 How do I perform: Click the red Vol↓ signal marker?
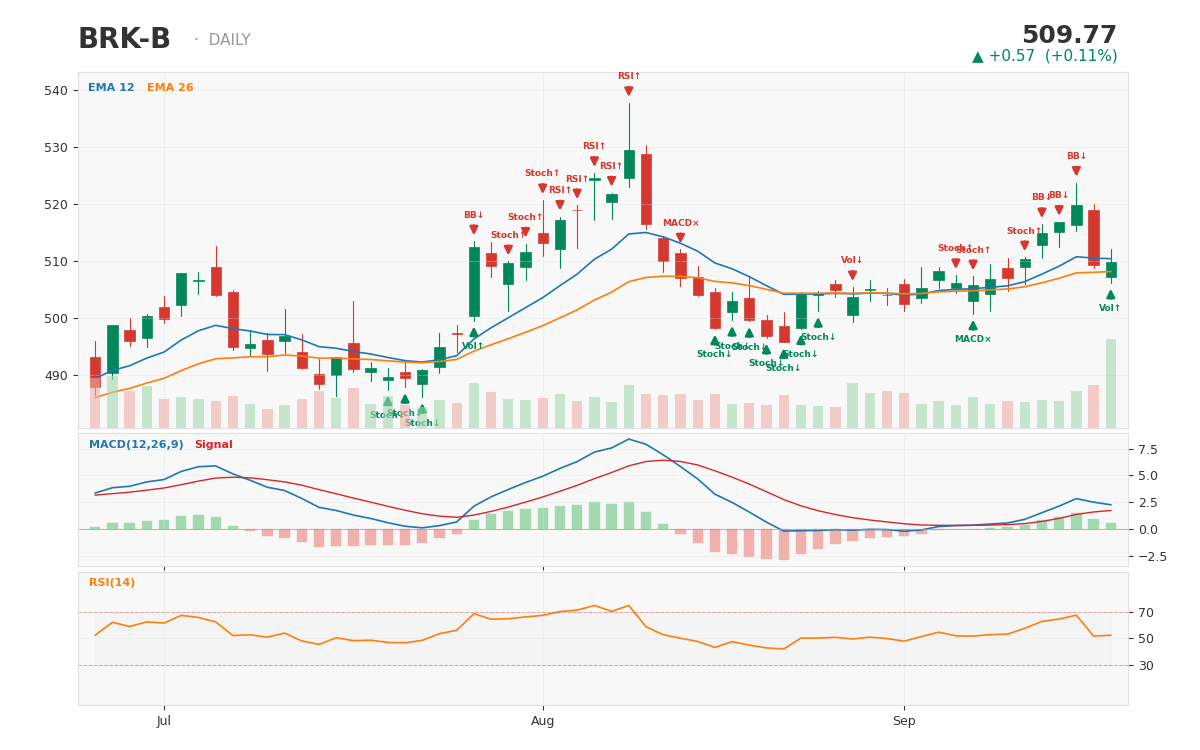(852, 275)
